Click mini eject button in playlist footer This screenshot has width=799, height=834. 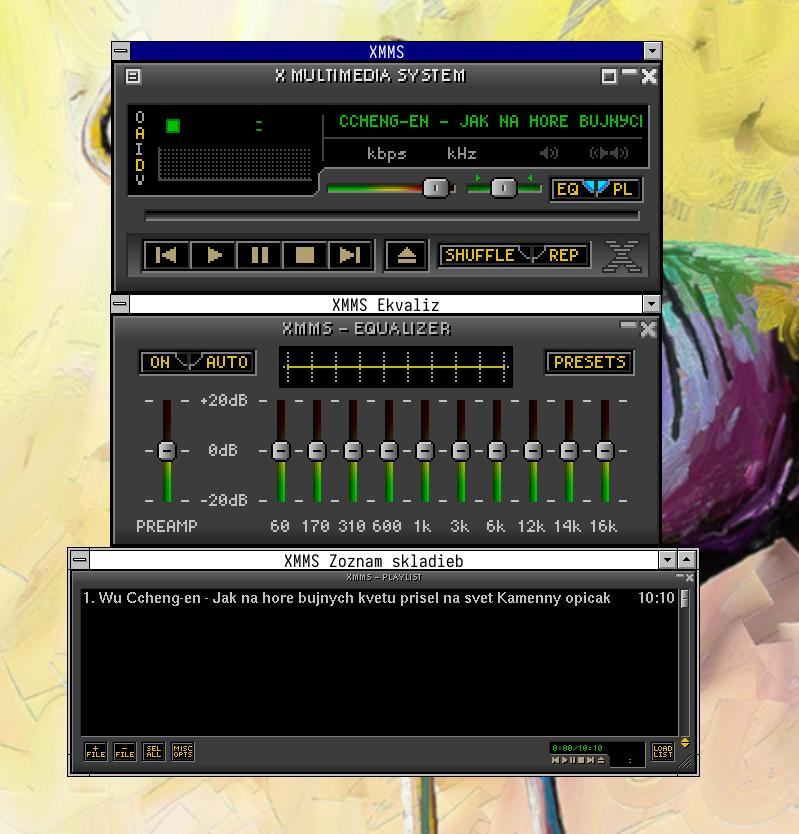601,760
